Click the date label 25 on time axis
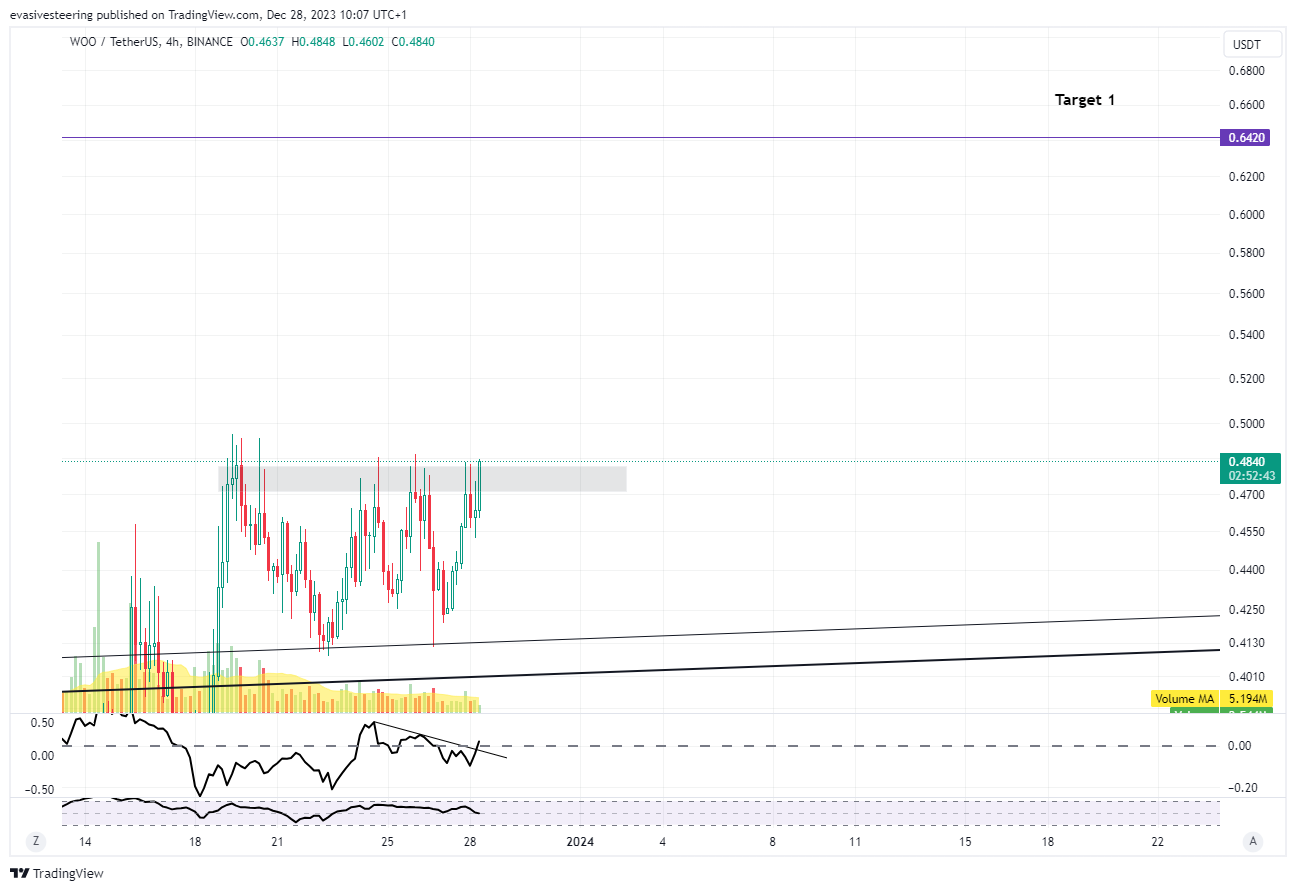This screenshot has width=1296, height=891. [388, 842]
